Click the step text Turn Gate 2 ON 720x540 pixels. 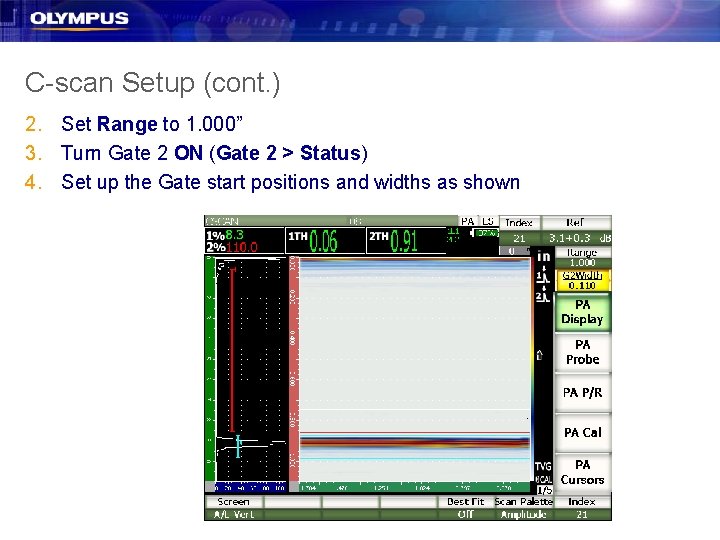(x=214, y=153)
